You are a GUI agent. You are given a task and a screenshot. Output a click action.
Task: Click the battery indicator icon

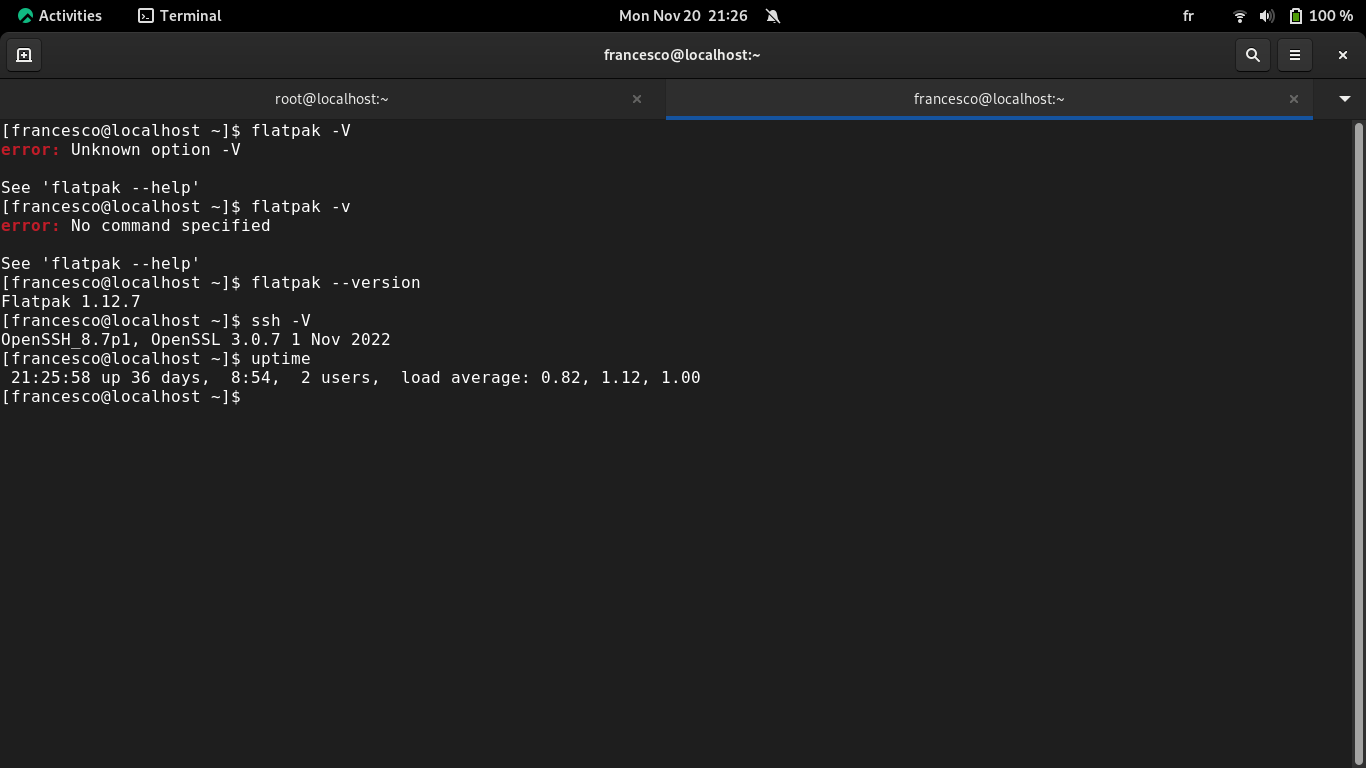1296,16
